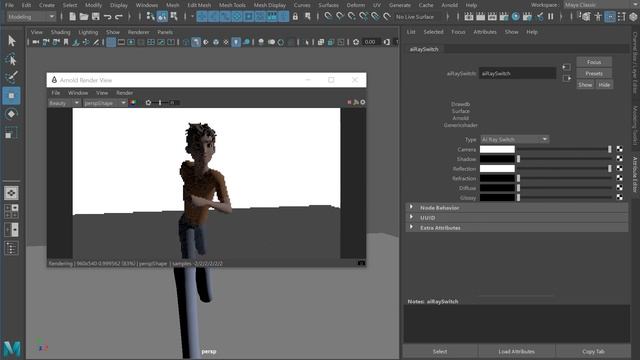This screenshot has height=360, width=640.
Task: Click the Diffuse slider track
Action: [x=564, y=188]
